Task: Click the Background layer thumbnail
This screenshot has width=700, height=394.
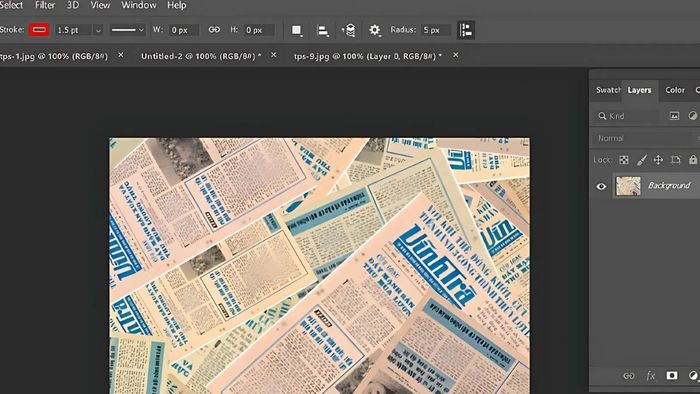Action: pyautogui.click(x=628, y=186)
